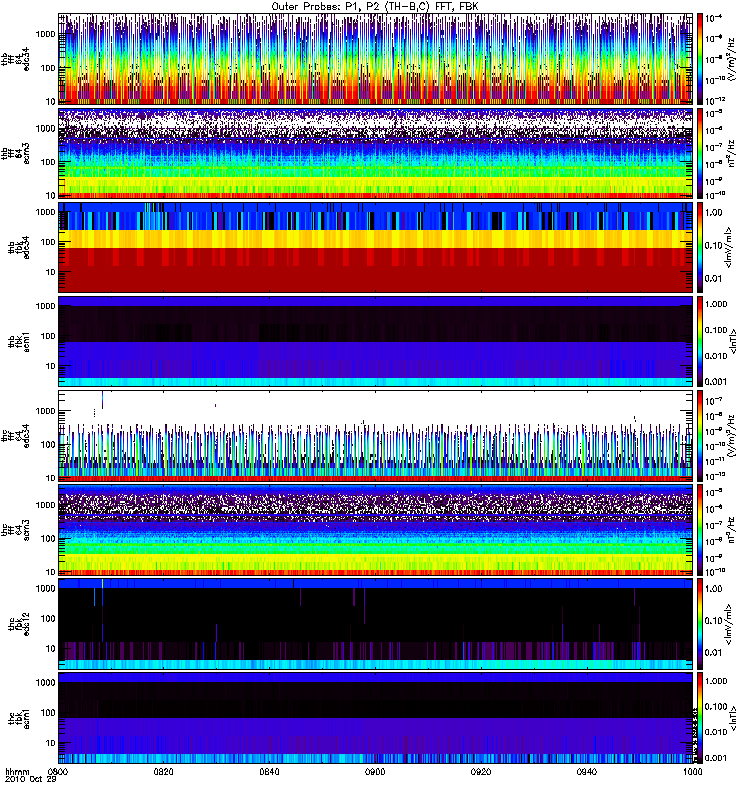The image size is (750, 800).
Task: Click the "thc fff 64 edc34" y-axis label
Action: [15, 436]
